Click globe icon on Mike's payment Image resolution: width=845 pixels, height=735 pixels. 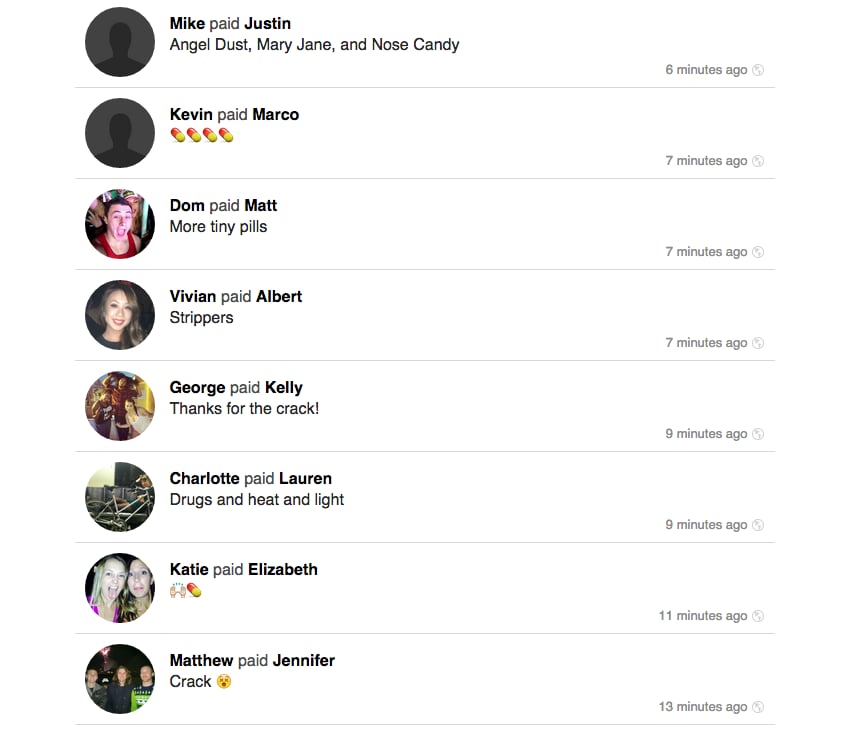pyautogui.click(x=758, y=70)
